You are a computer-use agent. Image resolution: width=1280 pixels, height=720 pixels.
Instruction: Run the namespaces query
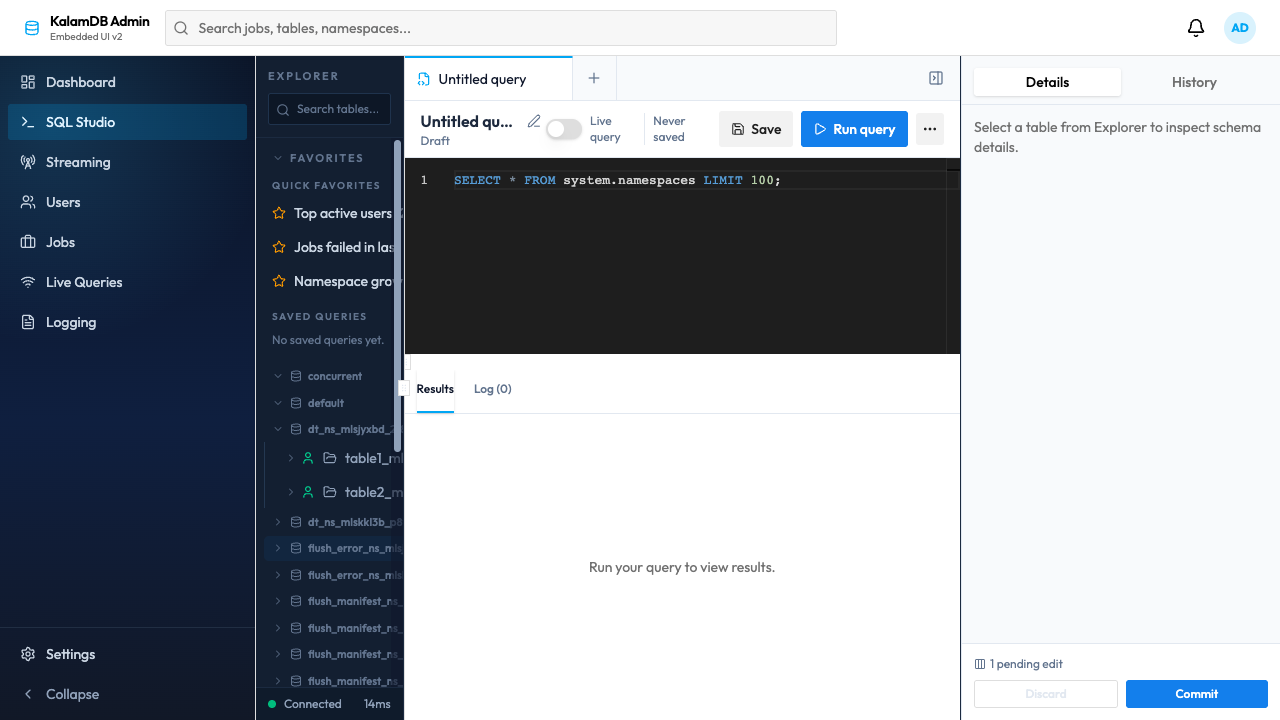[854, 129]
